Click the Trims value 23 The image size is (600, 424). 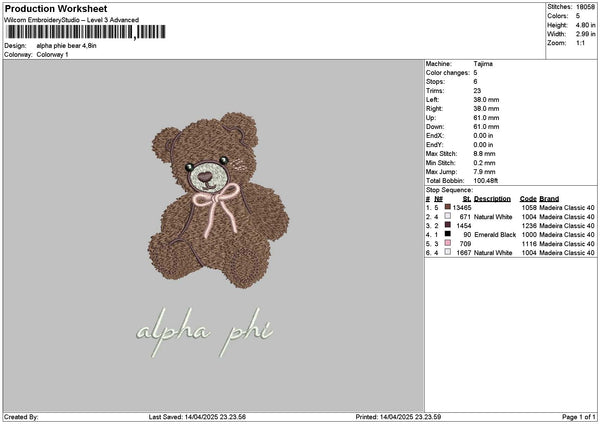(477, 91)
